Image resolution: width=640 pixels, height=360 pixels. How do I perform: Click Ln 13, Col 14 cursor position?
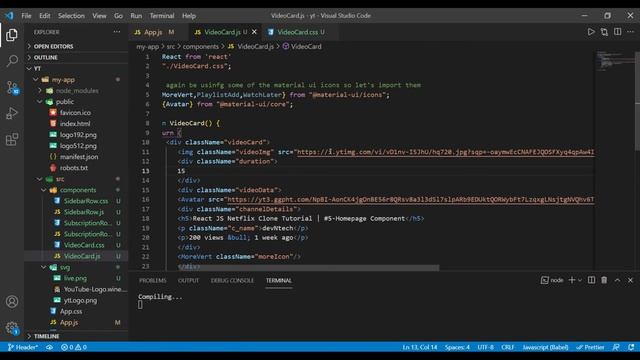pos(420,347)
